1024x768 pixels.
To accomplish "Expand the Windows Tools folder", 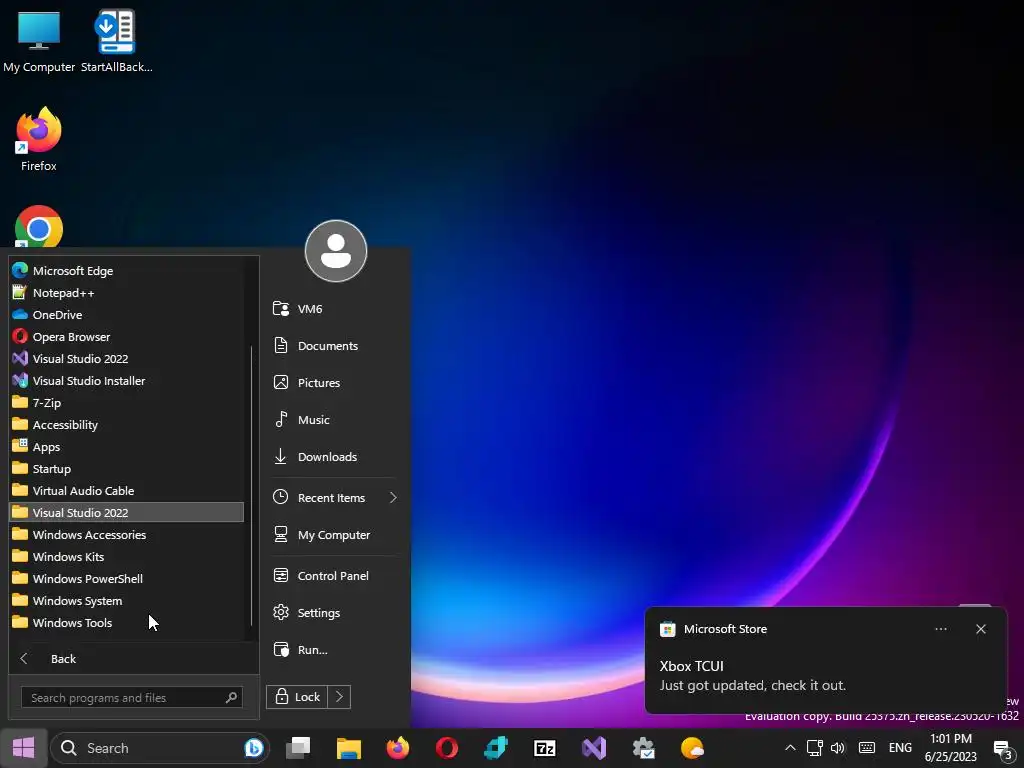I will 126,622.
